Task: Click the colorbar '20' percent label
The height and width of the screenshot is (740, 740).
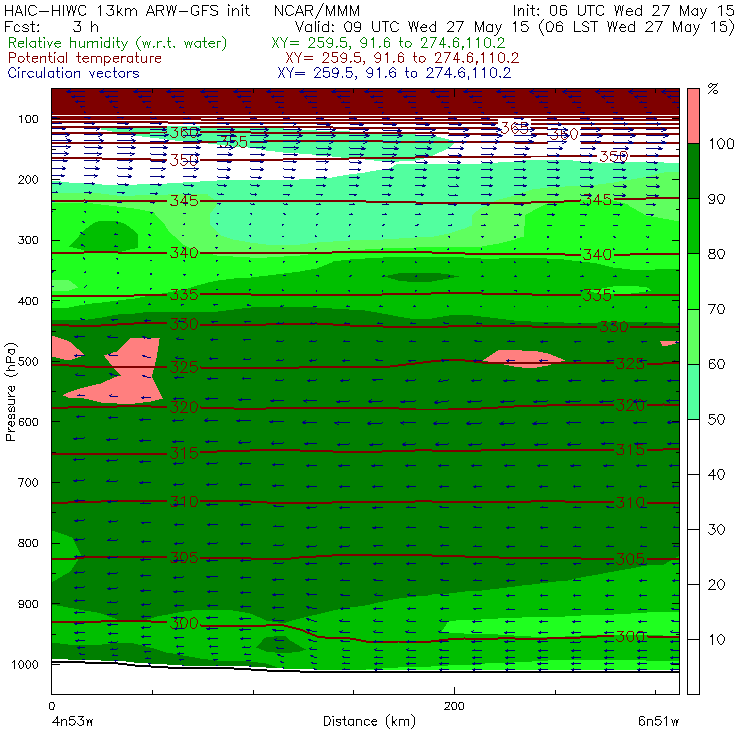Action: (717, 585)
